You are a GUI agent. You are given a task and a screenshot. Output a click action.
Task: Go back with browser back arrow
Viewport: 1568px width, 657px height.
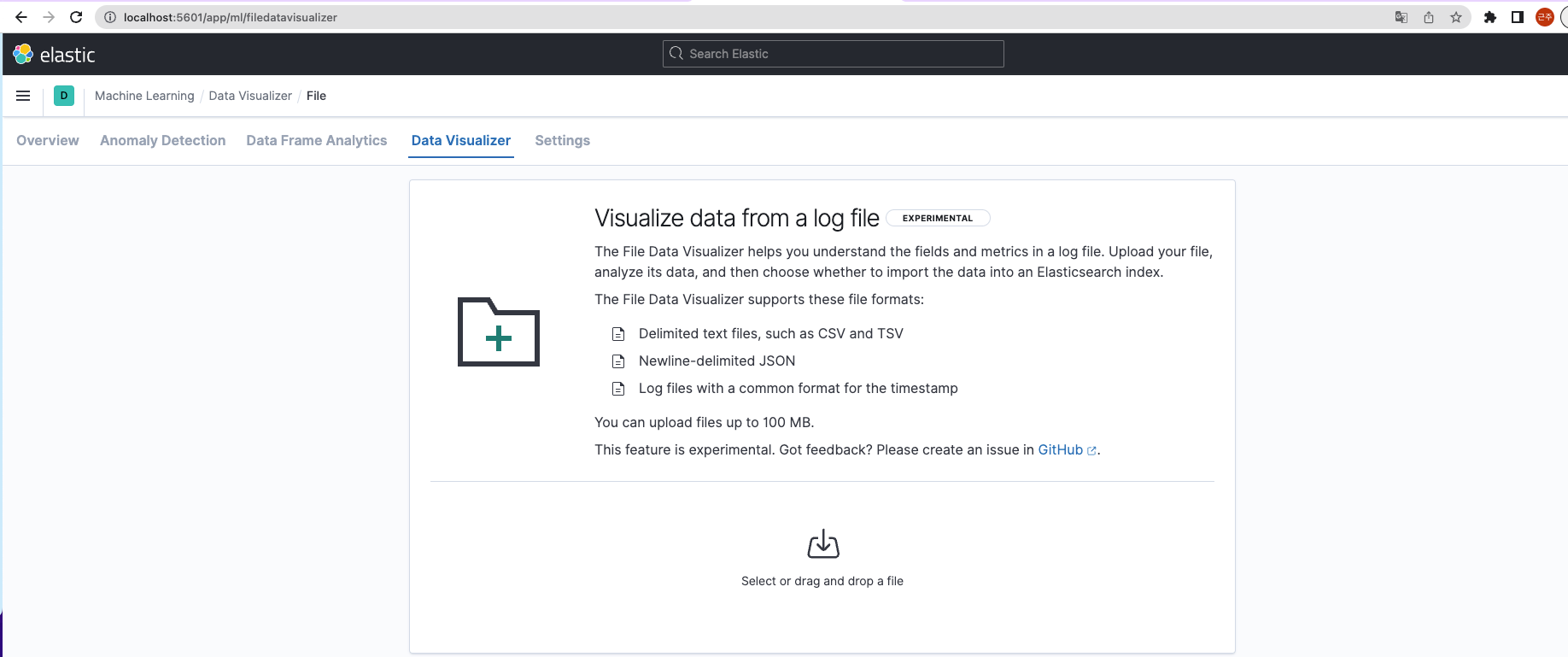21,17
